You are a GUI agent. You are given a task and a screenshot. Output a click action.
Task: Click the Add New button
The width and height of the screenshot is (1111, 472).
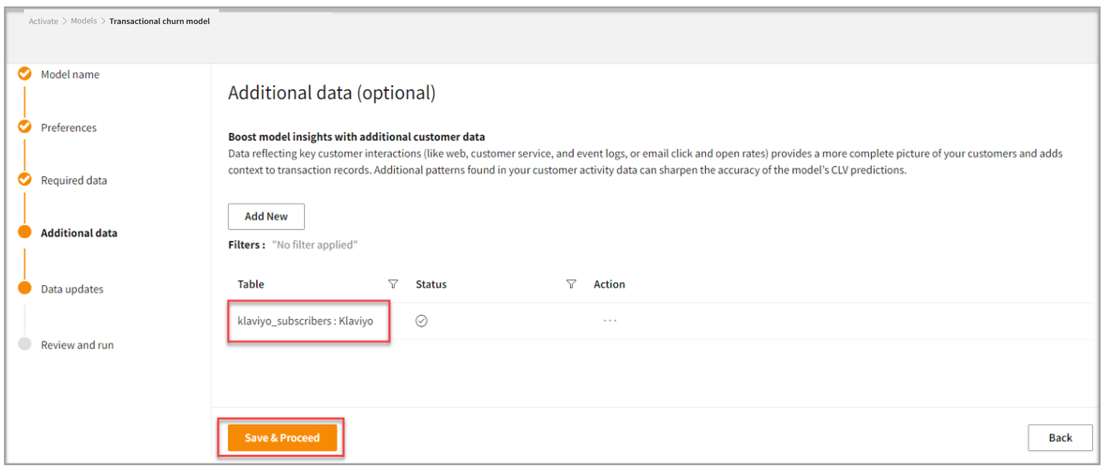(x=266, y=217)
